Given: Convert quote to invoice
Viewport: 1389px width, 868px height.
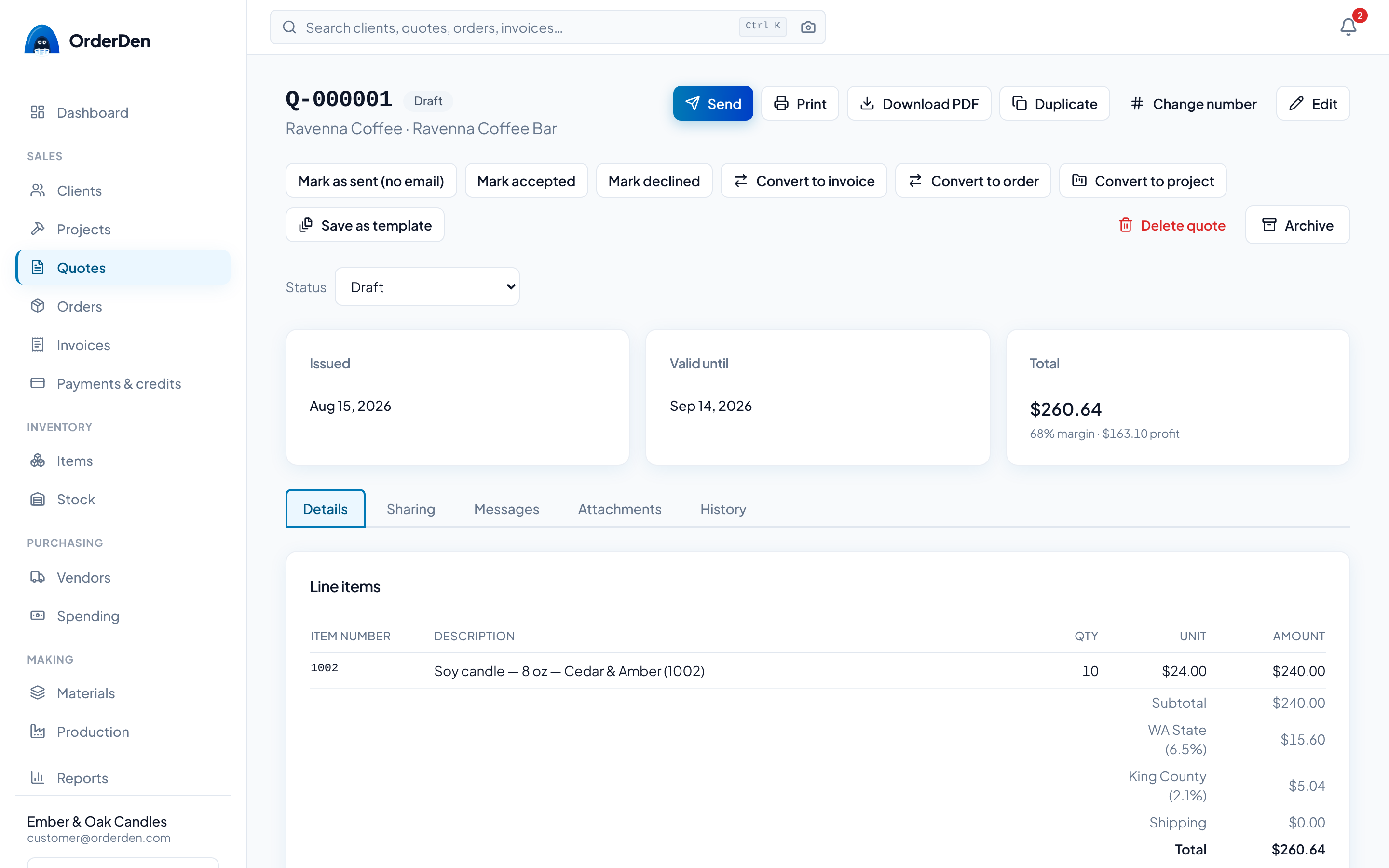Looking at the screenshot, I should (803, 181).
